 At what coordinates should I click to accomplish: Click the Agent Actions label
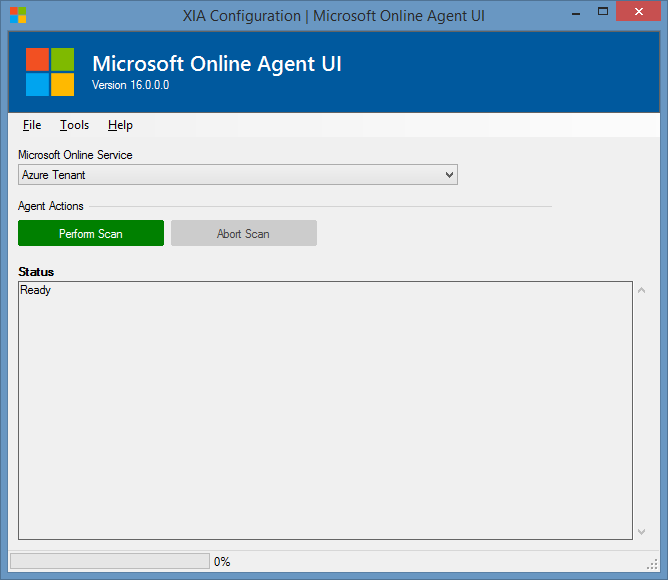[x=51, y=206]
